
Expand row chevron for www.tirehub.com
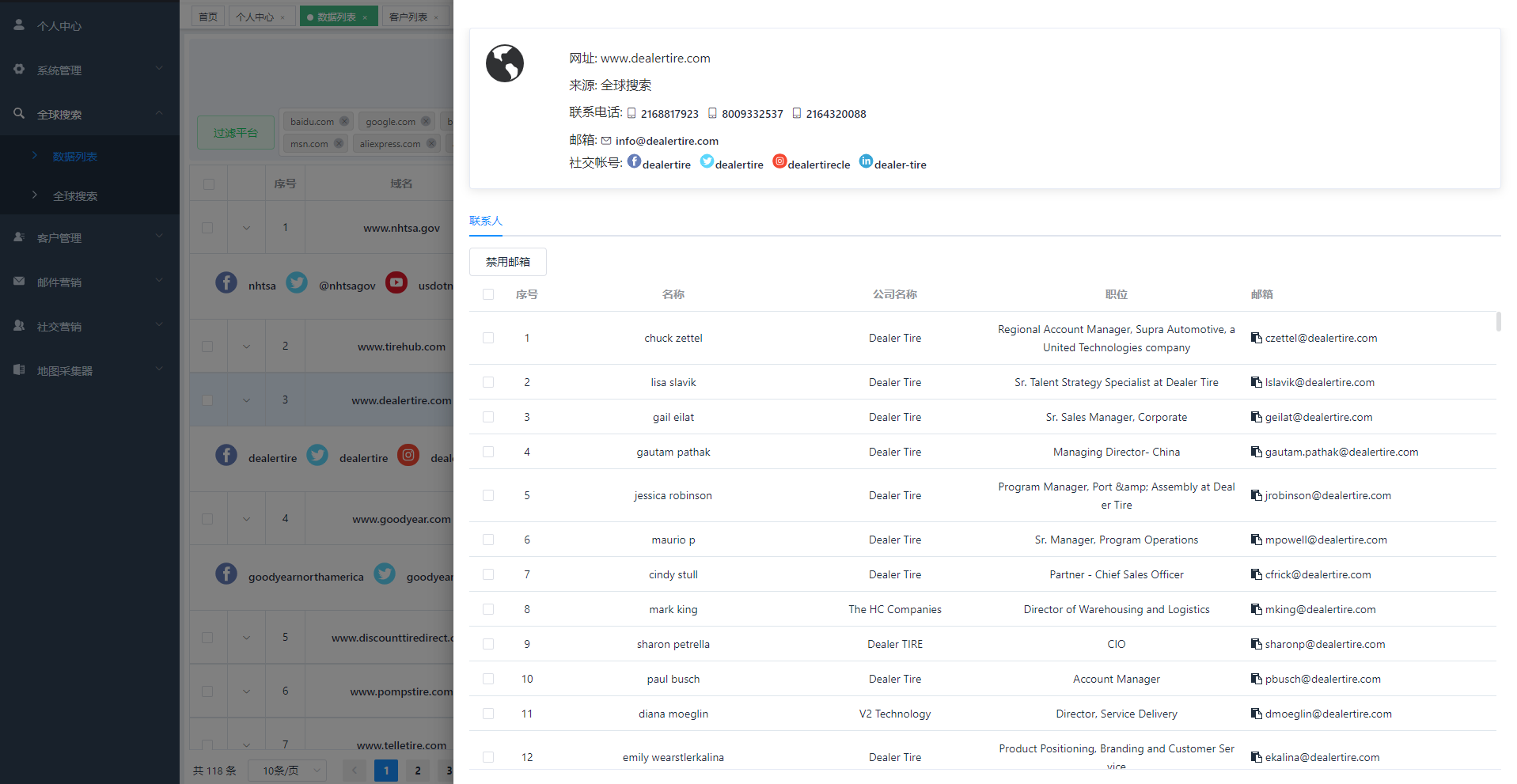pyautogui.click(x=246, y=347)
